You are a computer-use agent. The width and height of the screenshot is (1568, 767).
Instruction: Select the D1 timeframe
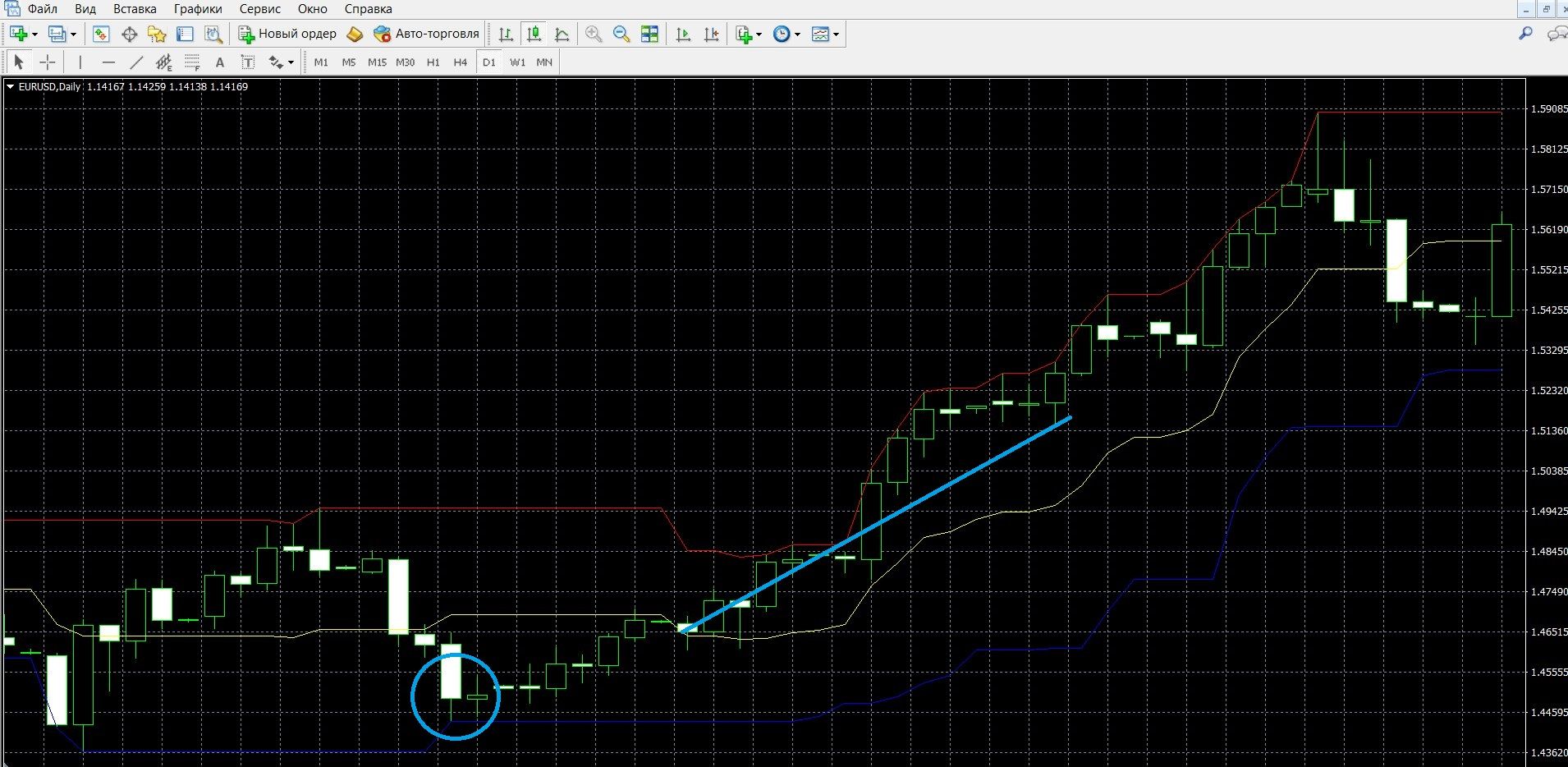click(489, 62)
